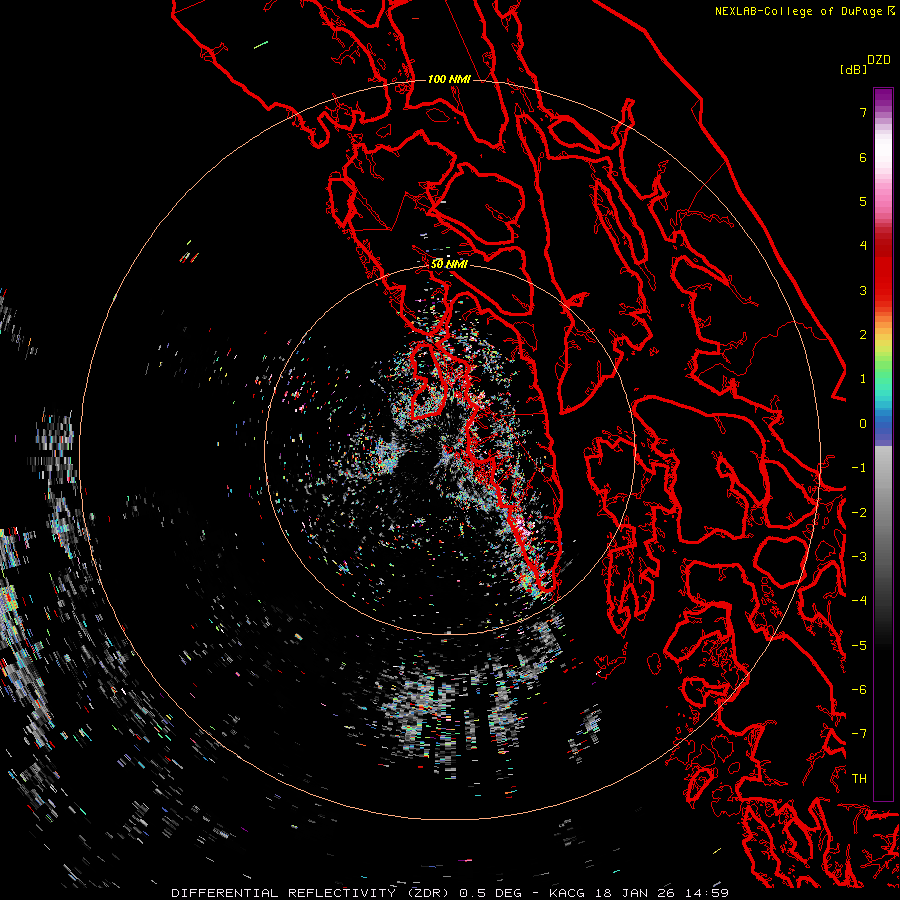Click the 4 value on color scale
900x900 pixels.
tap(863, 246)
